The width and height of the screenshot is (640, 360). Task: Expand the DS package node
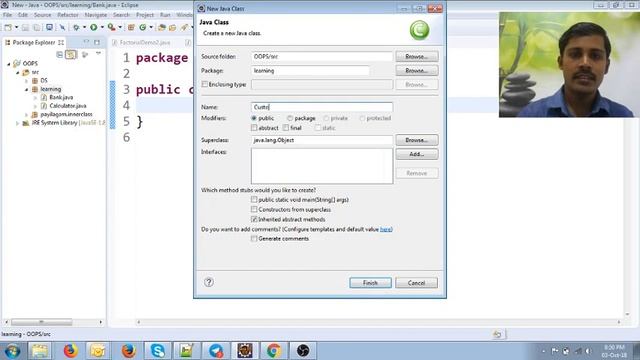click(x=27, y=81)
